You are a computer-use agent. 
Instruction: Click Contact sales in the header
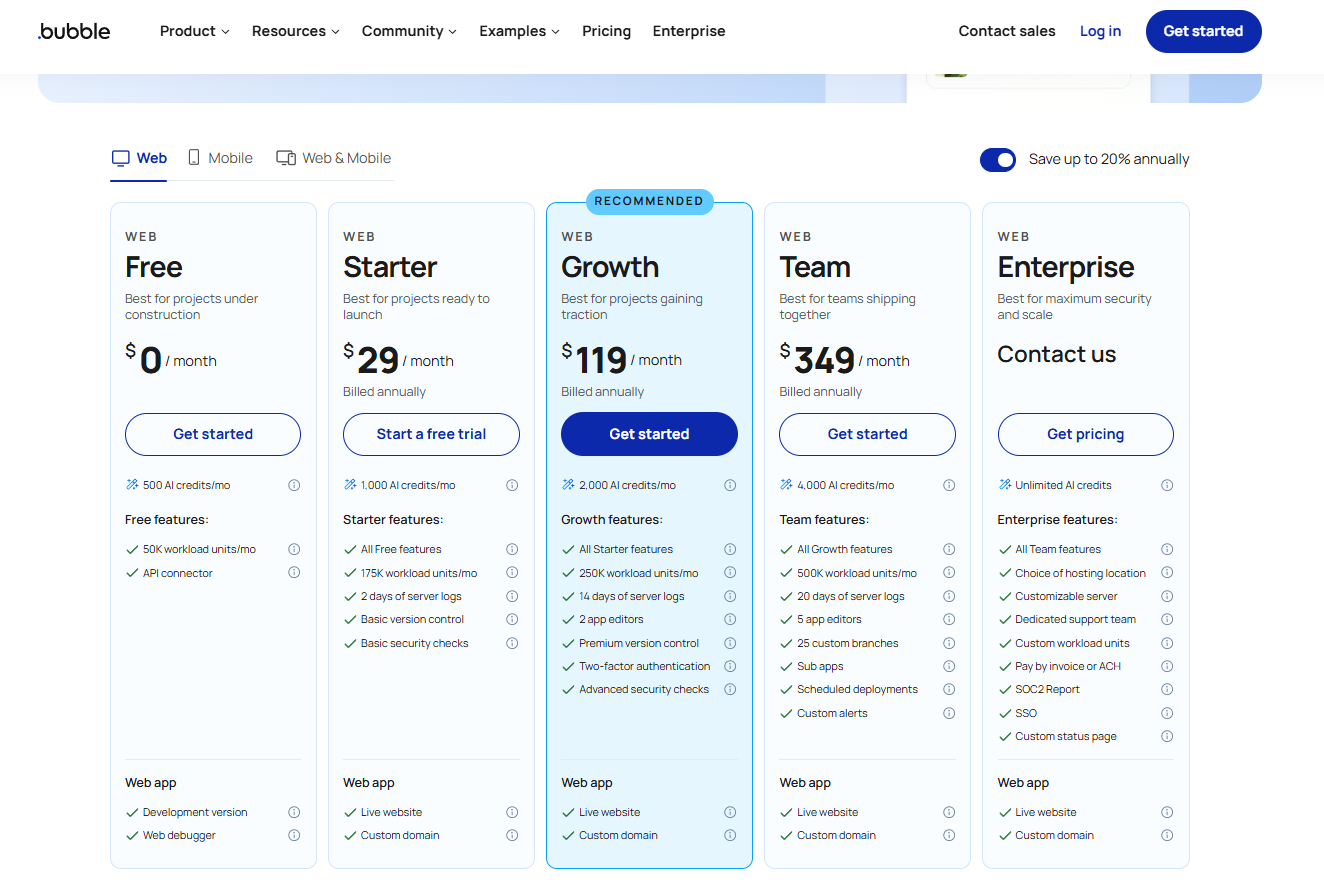point(1007,31)
